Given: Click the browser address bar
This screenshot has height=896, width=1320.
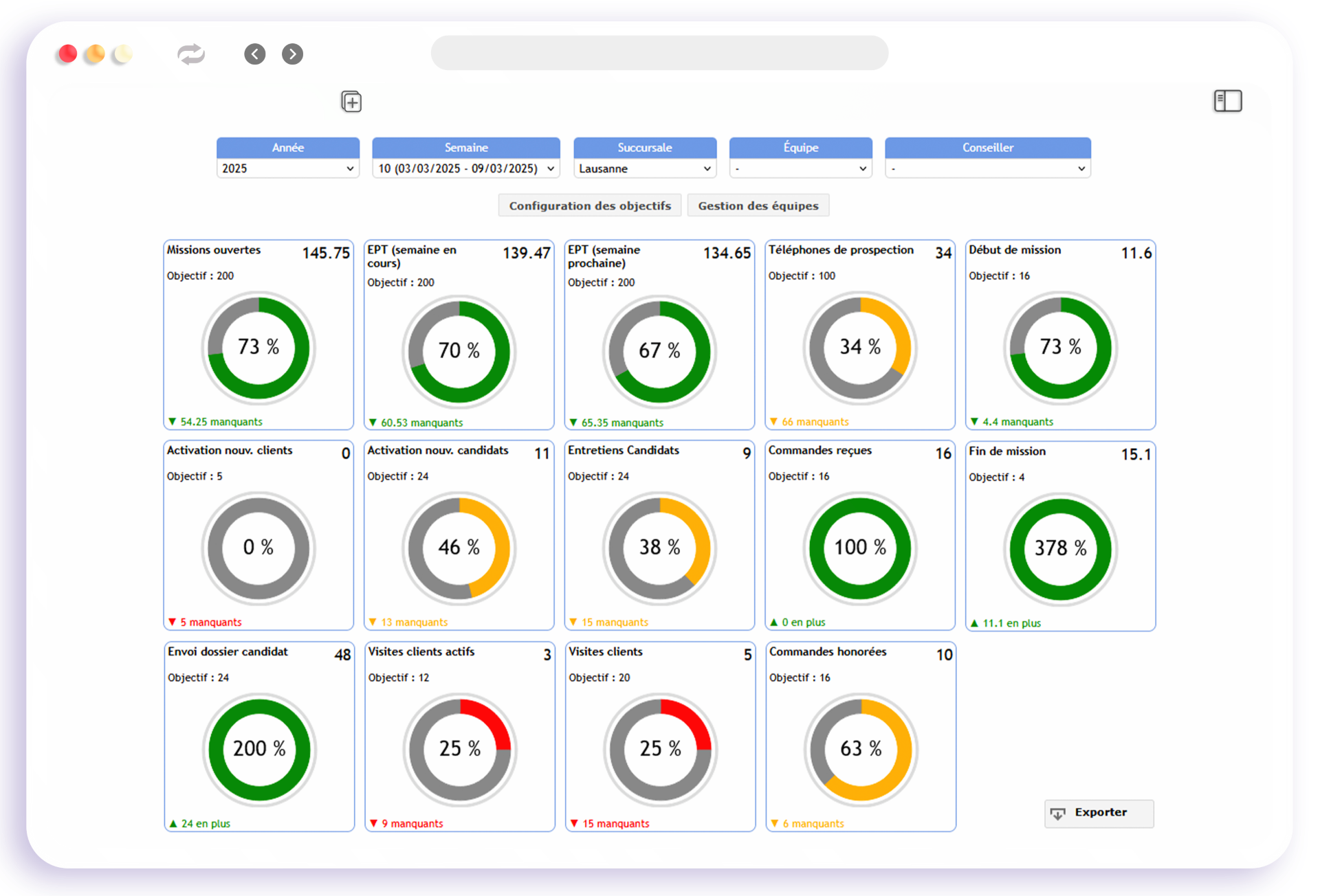Looking at the screenshot, I should (x=659, y=53).
